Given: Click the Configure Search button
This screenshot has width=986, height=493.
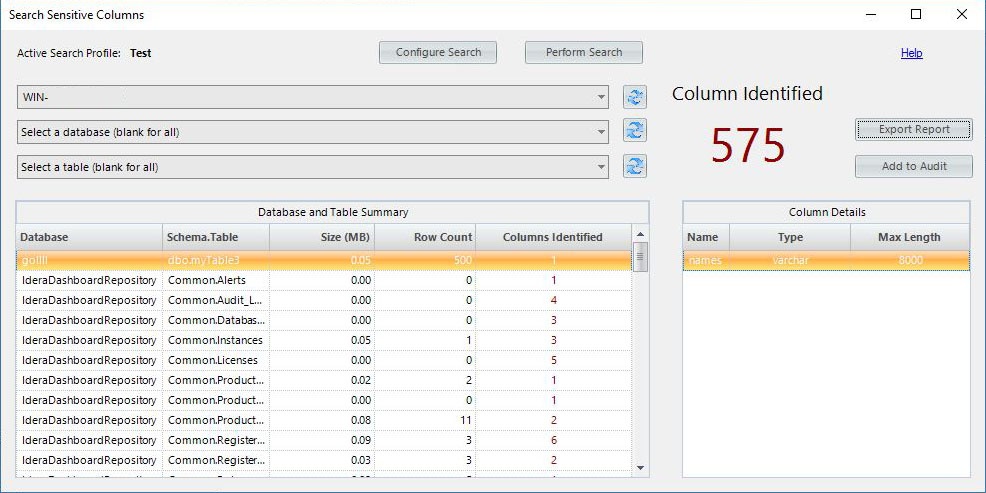Looking at the screenshot, I should click(x=438, y=53).
